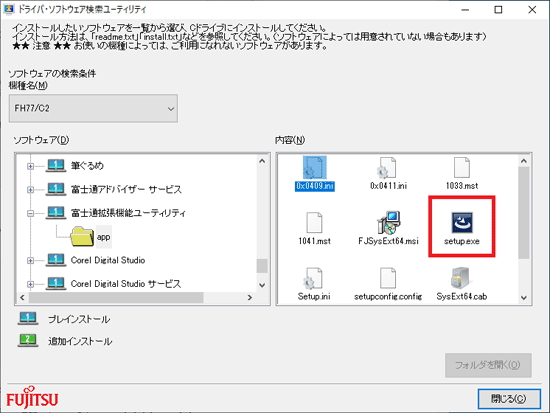
Task: Select Corel Digital Studio サービス tree label
Action: [126, 284]
